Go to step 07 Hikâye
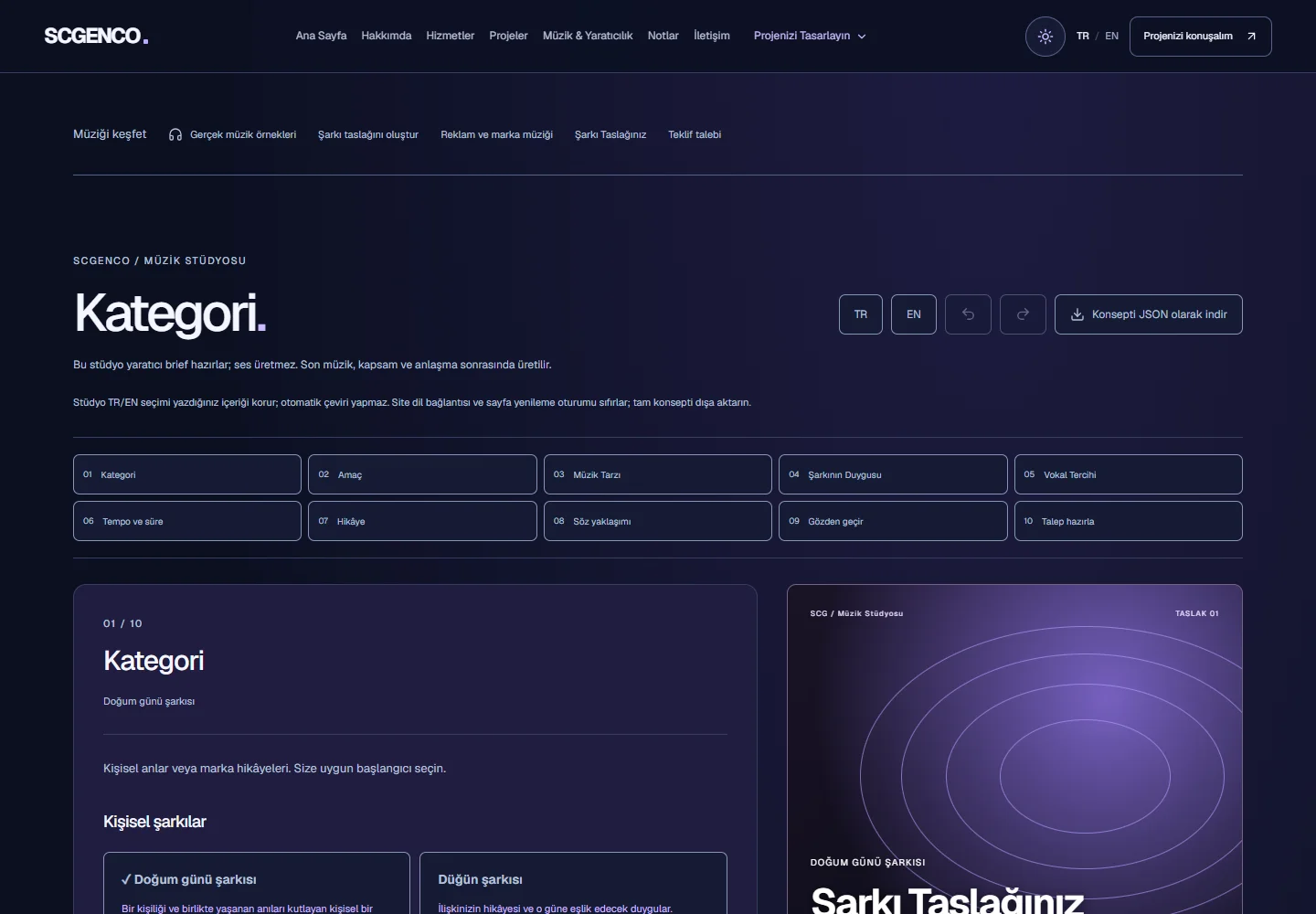 (x=422, y=521)
